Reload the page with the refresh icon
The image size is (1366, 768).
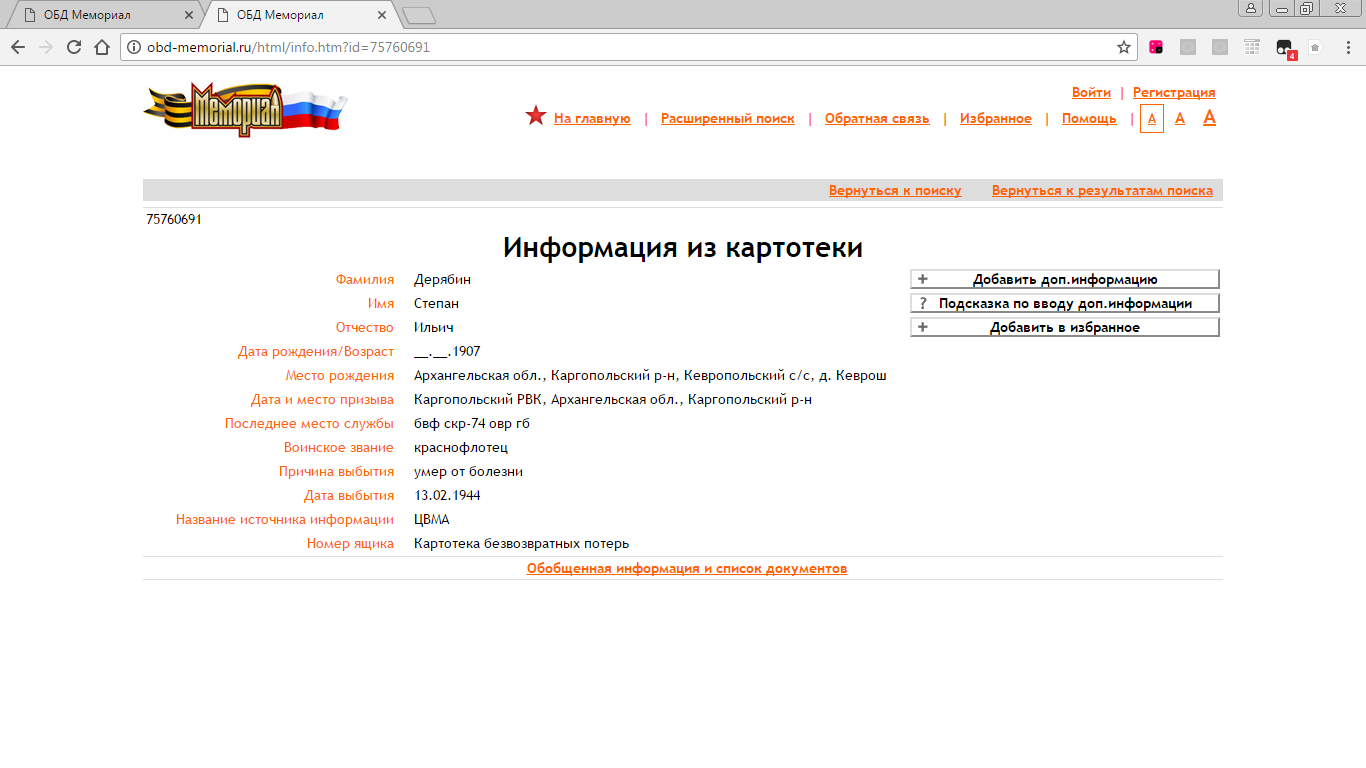74,47
